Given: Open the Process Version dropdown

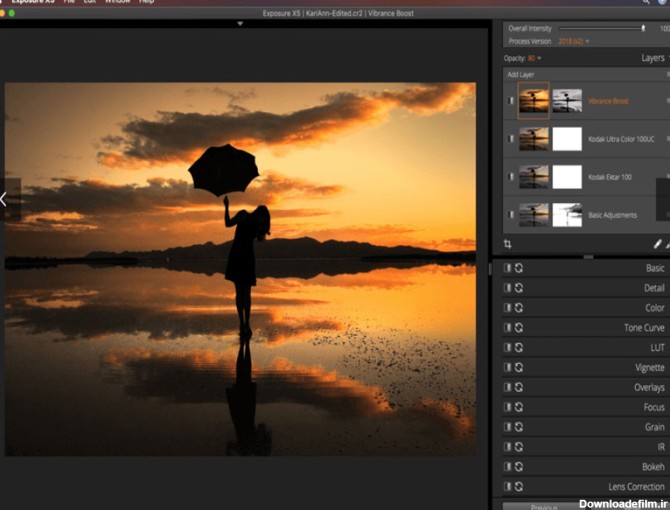Looking at the screenshot, I should [x=573, y=41].
